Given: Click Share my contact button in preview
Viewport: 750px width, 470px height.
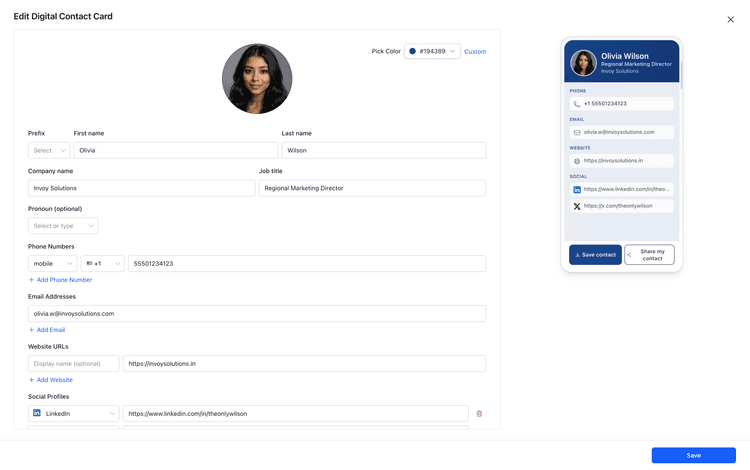Looking at the screenshot, I should pos(650,255).
